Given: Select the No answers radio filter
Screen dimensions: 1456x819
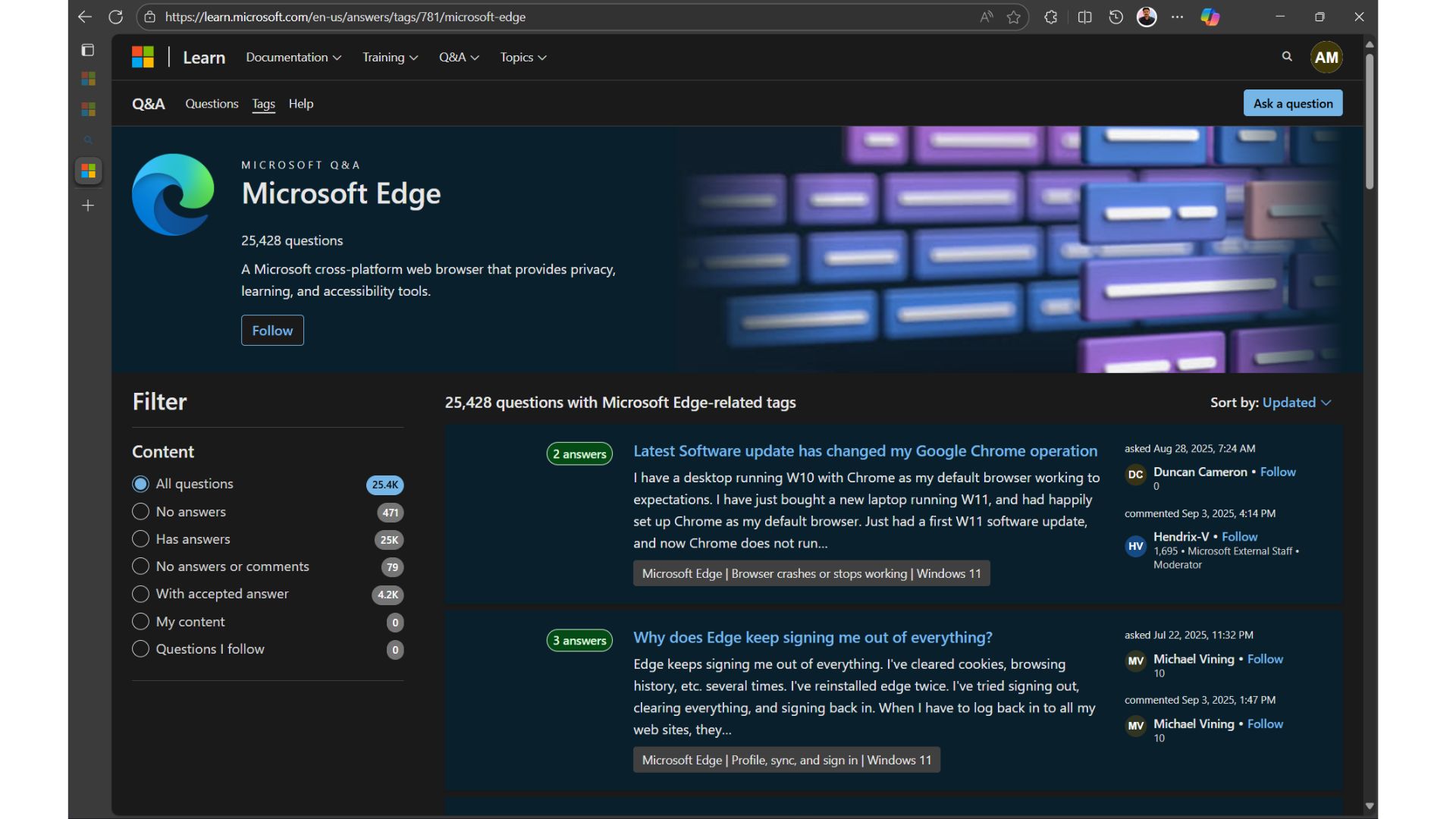Looking at the screenshot, I should point(140,512).
